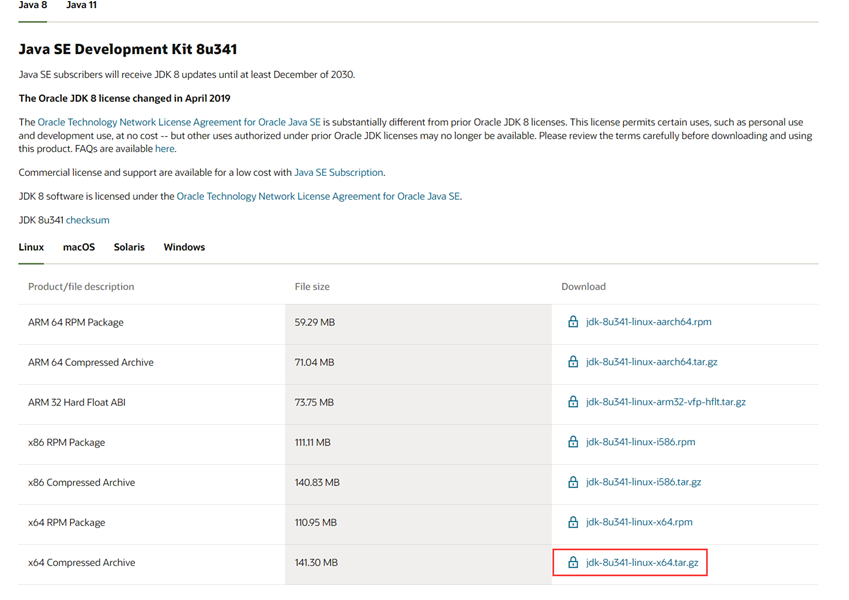Open the JDK 8u341 checksum link
This screenshot has height=600, width=849.
click(88, 220)
